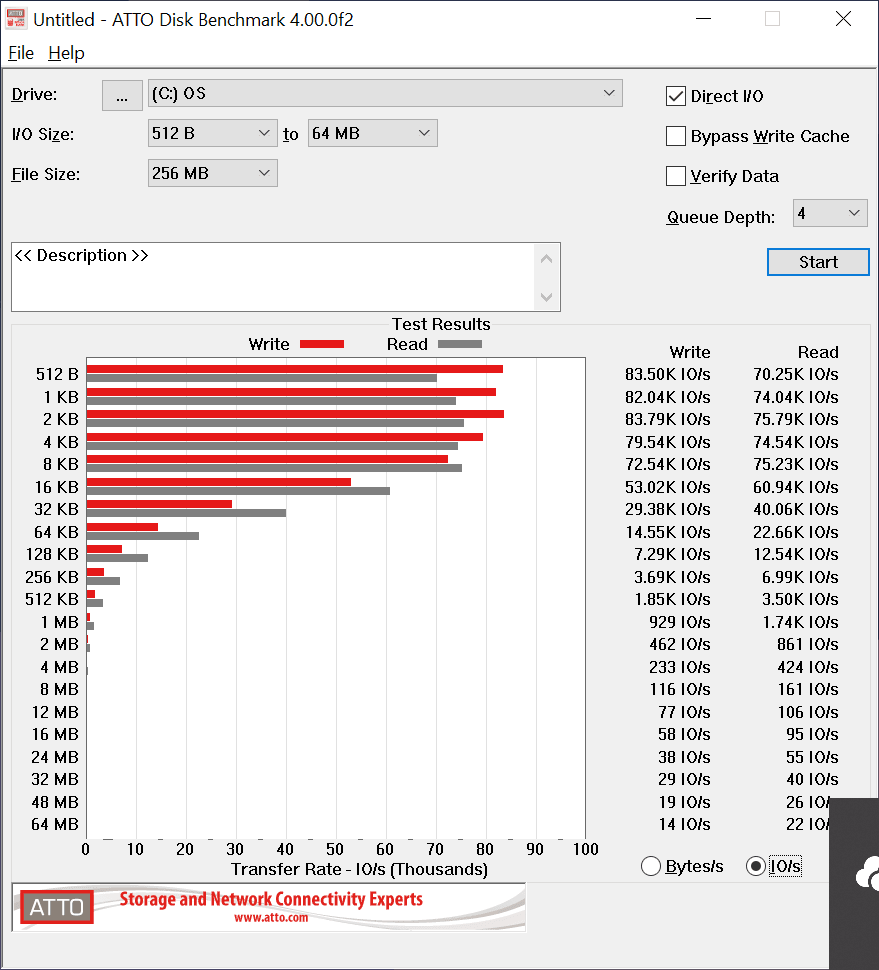Open the 64 MB maximum I/O size dropdown
The height and width of the screenshot is (970, 879).
coord(372,133)
